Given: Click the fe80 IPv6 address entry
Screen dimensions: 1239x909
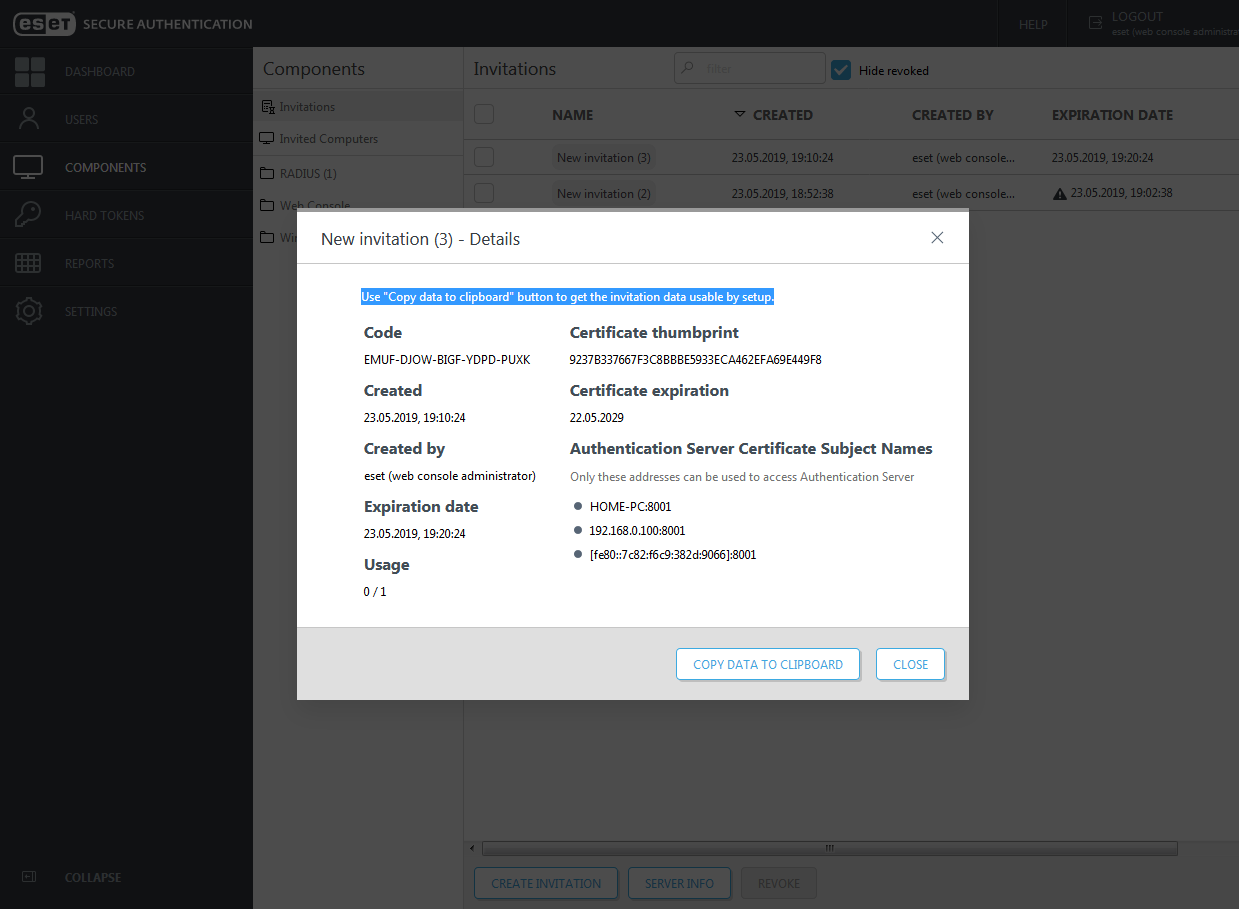Looking at the screenshot, I should point(673,555).
